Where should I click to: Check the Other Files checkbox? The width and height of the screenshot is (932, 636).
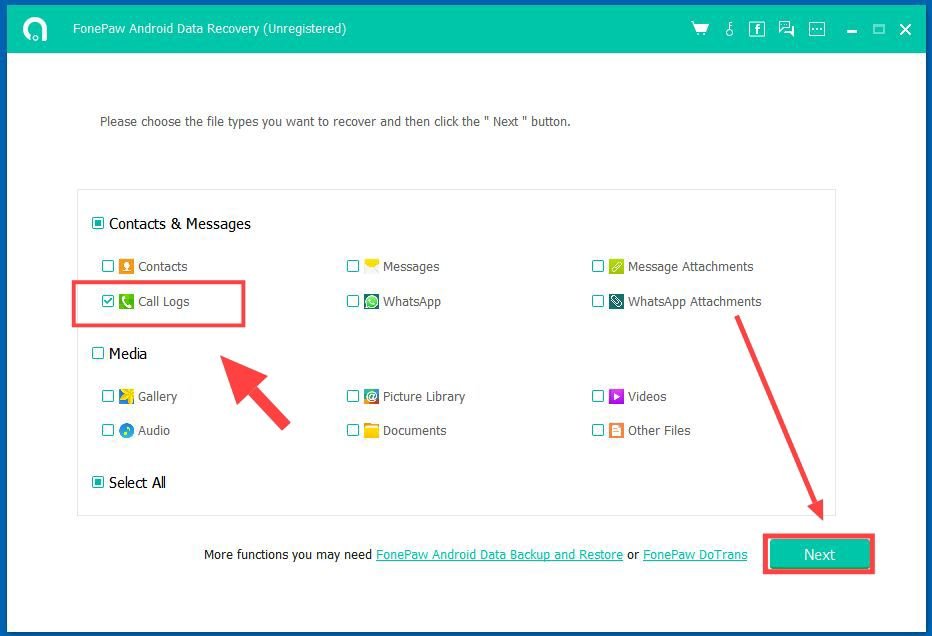[x=598, y=430]
